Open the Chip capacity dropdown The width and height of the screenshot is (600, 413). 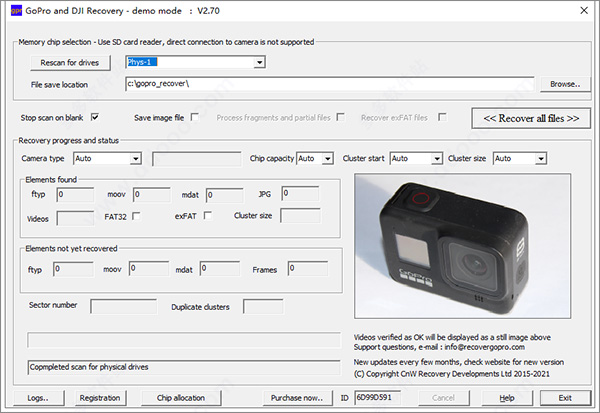pyautogui.click(x=326, y=158)
